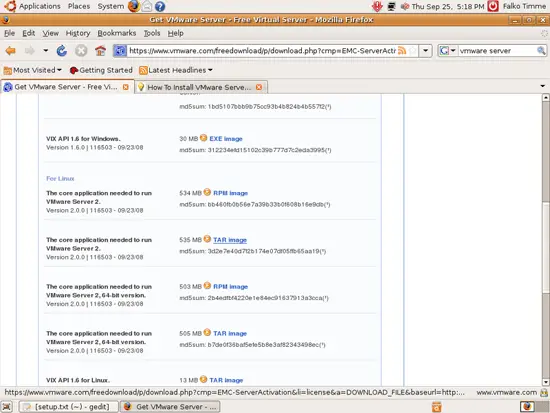
Task: Click the 535 MB TAR image link
Action: [x=230, y=240]
